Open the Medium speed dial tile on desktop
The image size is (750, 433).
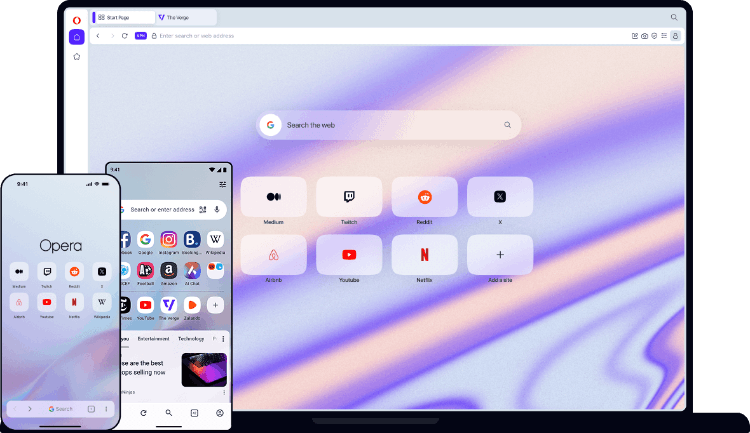[x=273, y=198]
